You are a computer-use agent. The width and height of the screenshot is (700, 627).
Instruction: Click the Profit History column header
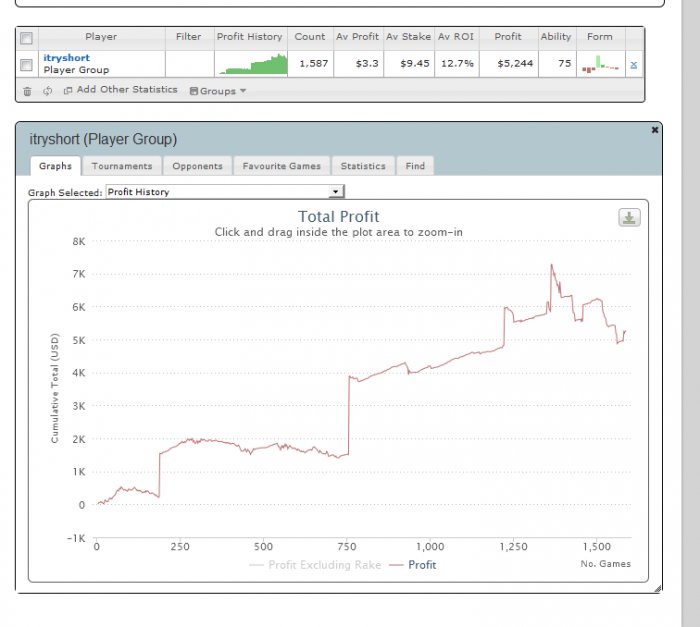coord(250,37)
